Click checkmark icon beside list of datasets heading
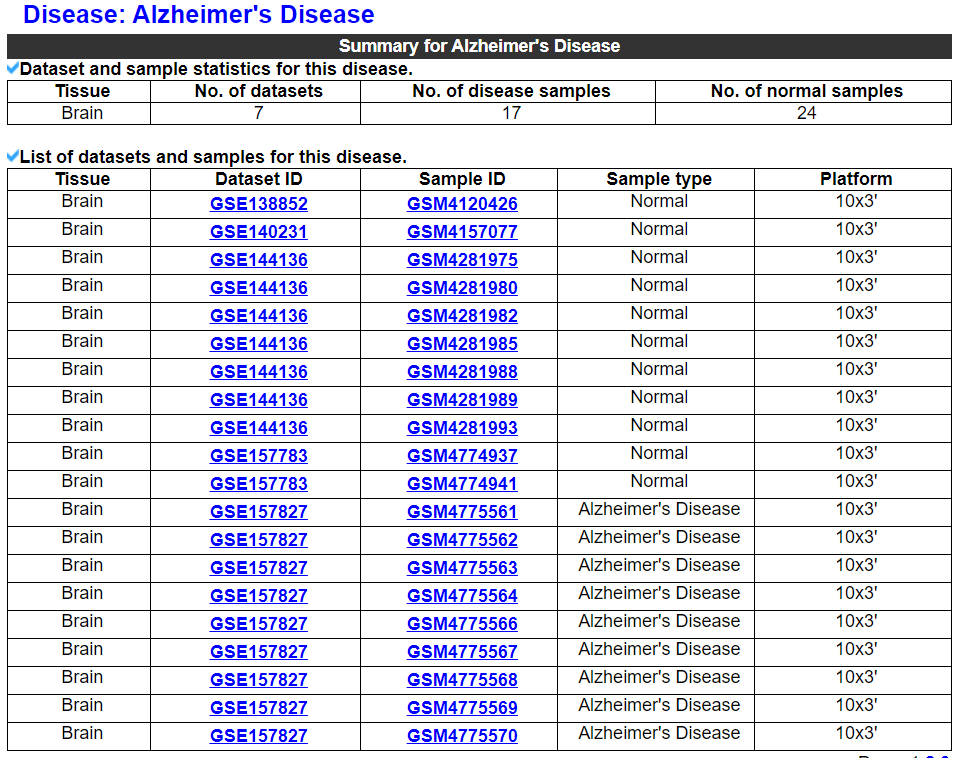 (x=12, y=157)
